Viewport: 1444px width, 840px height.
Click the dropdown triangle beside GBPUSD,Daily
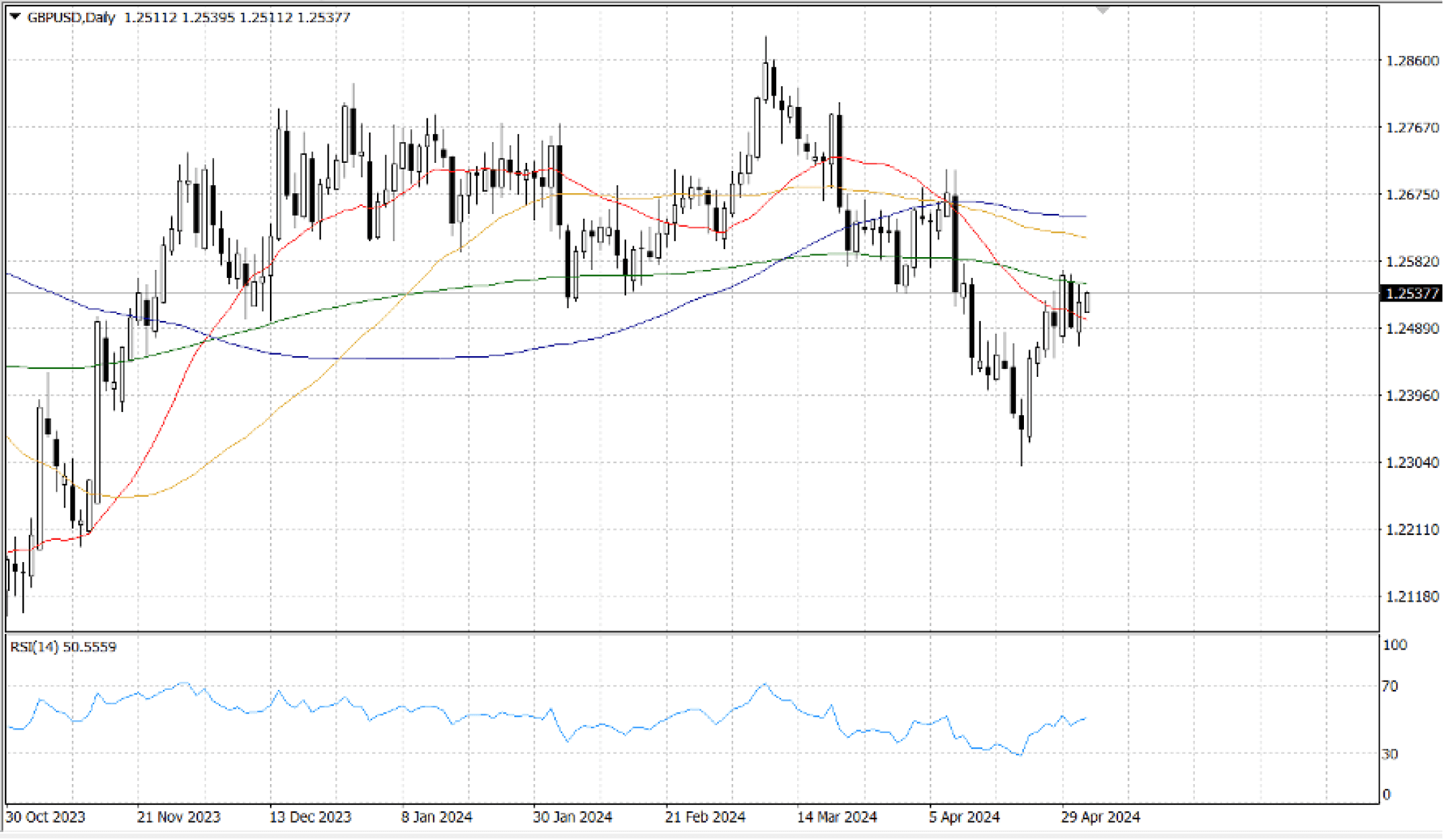tap(15, 17)
